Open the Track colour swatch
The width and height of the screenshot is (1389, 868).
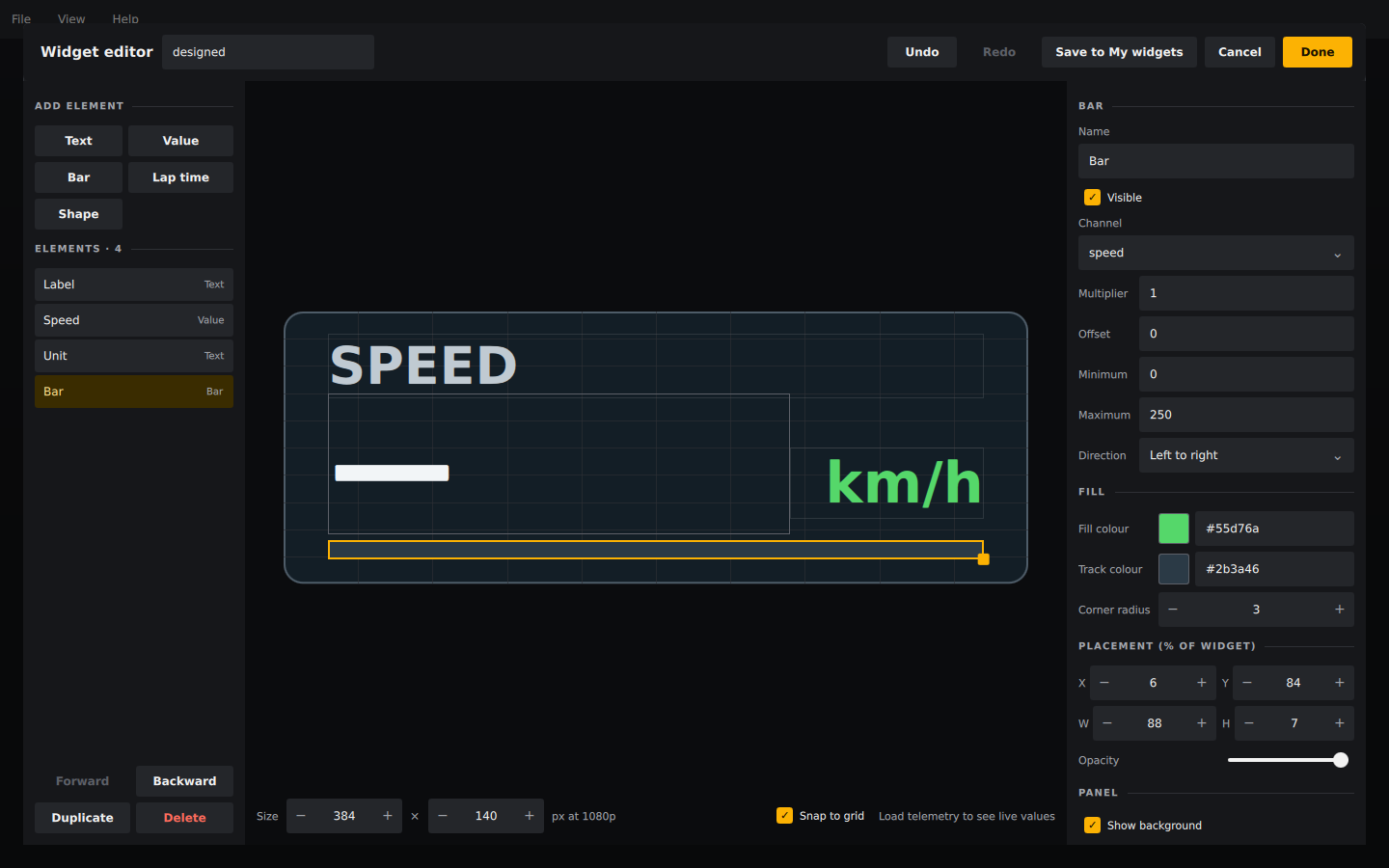point(1174,569)
